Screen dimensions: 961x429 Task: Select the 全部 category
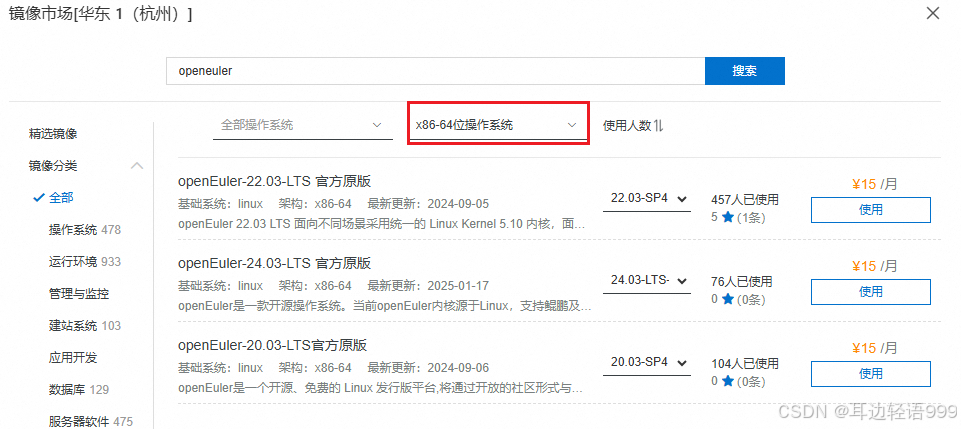[x=61, y=198]
